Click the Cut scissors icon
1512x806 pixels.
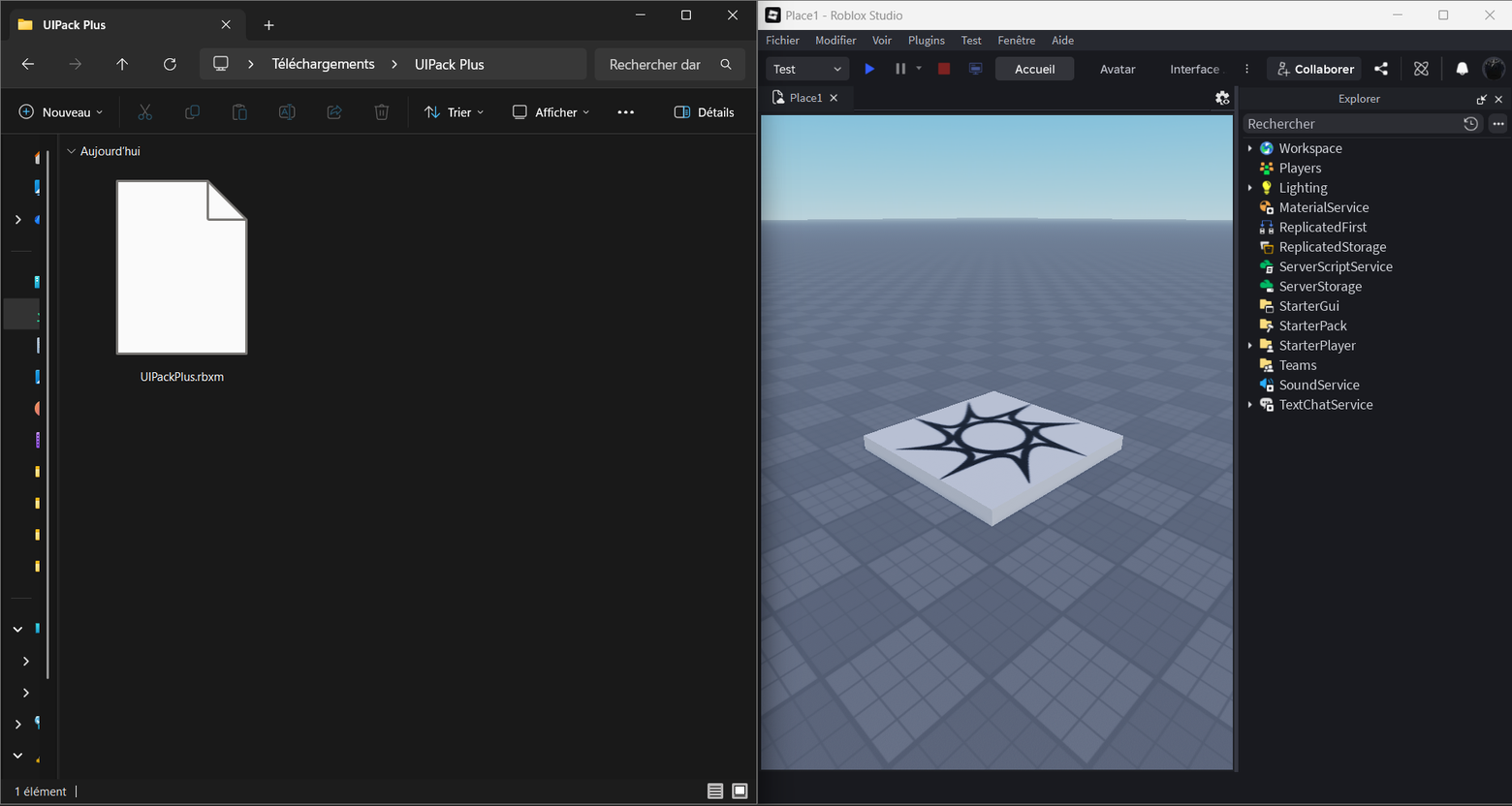coord(145,112)
